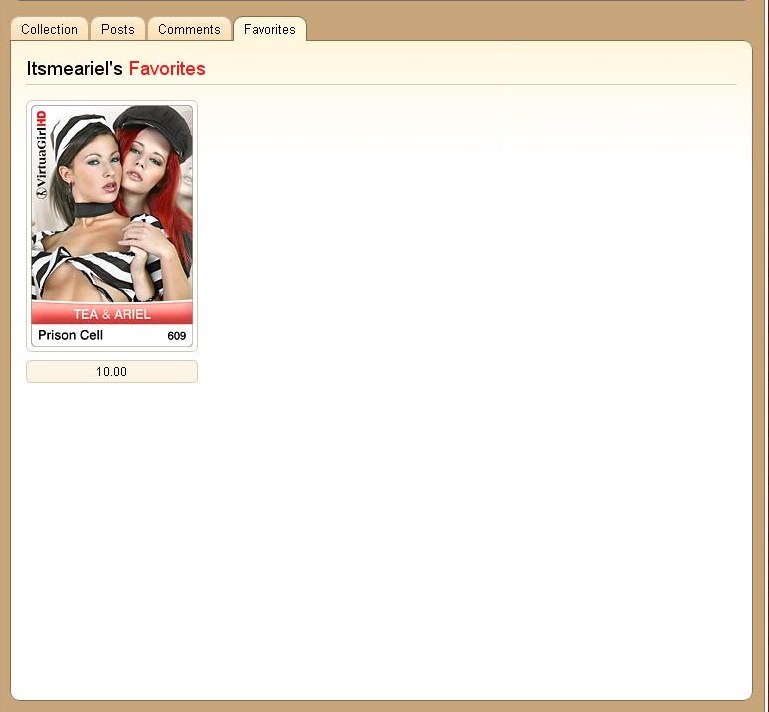Click the red HD label in card logo
Screen dimensions: 769x712
42,119
